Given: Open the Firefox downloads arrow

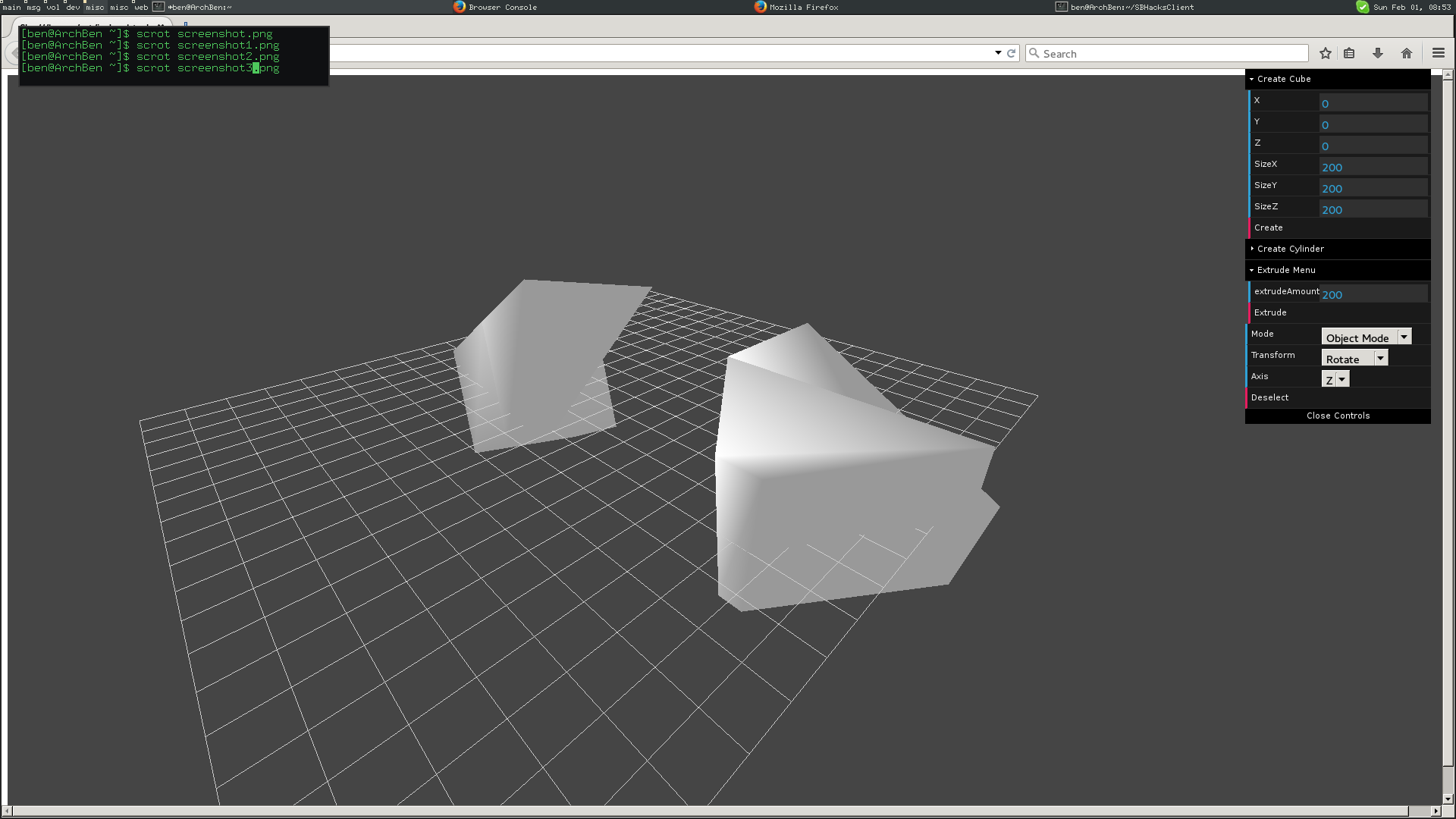Looking at the screenshot, I should click(1378, 53).
